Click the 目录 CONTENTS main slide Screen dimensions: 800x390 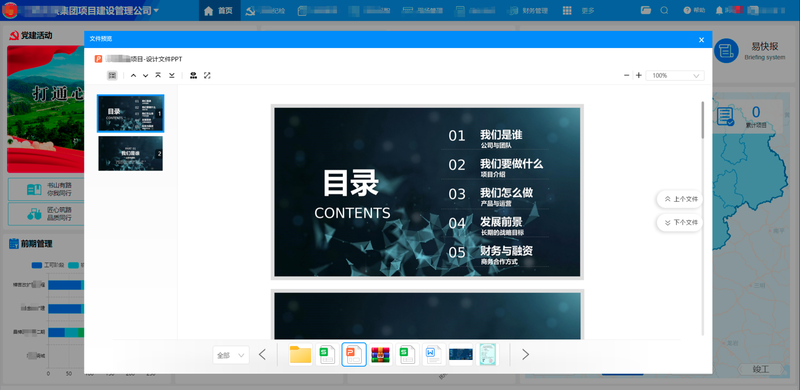pyautogui.click(x=427, y=192)
